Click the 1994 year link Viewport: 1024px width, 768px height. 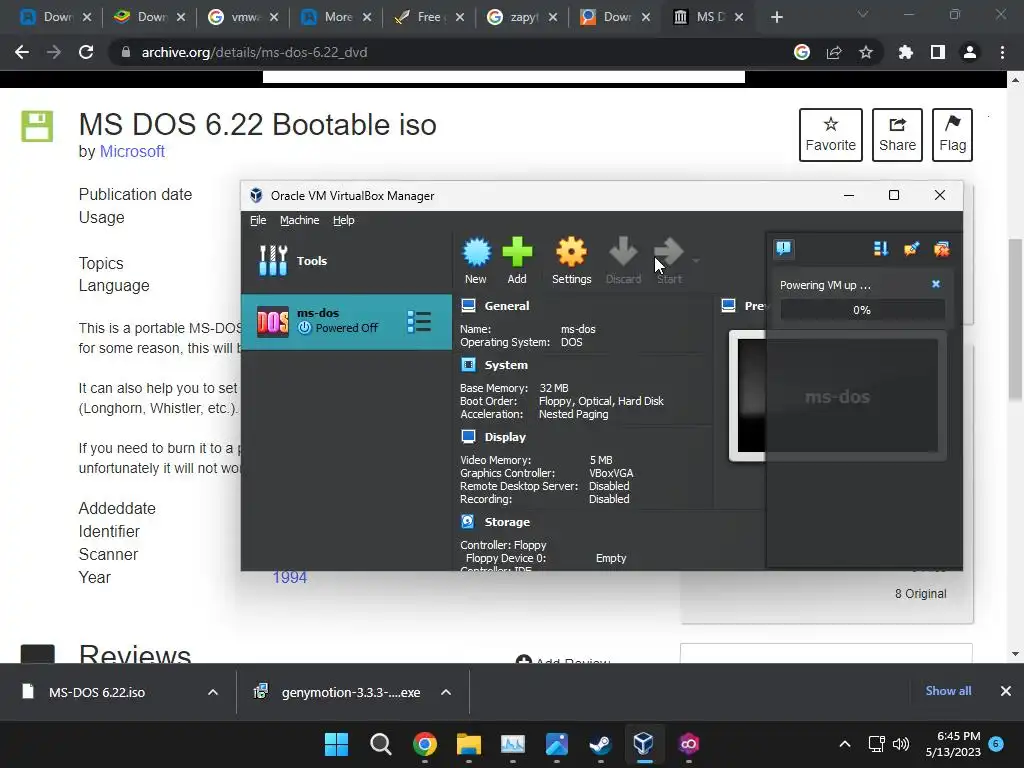(289, 577)
